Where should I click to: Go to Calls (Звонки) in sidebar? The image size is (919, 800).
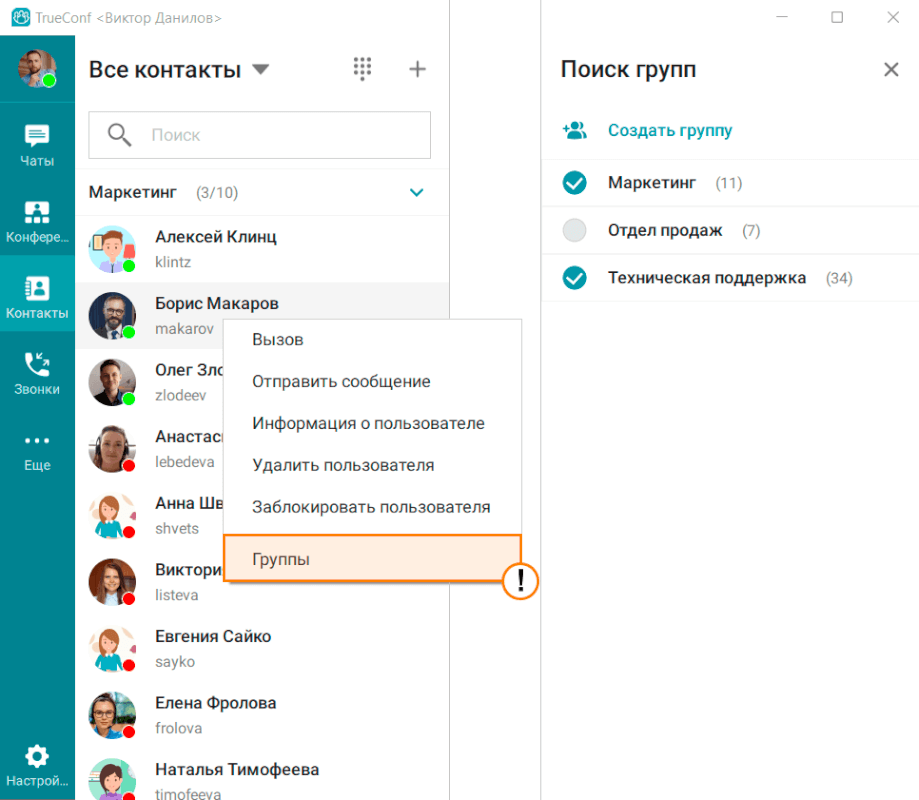coord(37,372)
